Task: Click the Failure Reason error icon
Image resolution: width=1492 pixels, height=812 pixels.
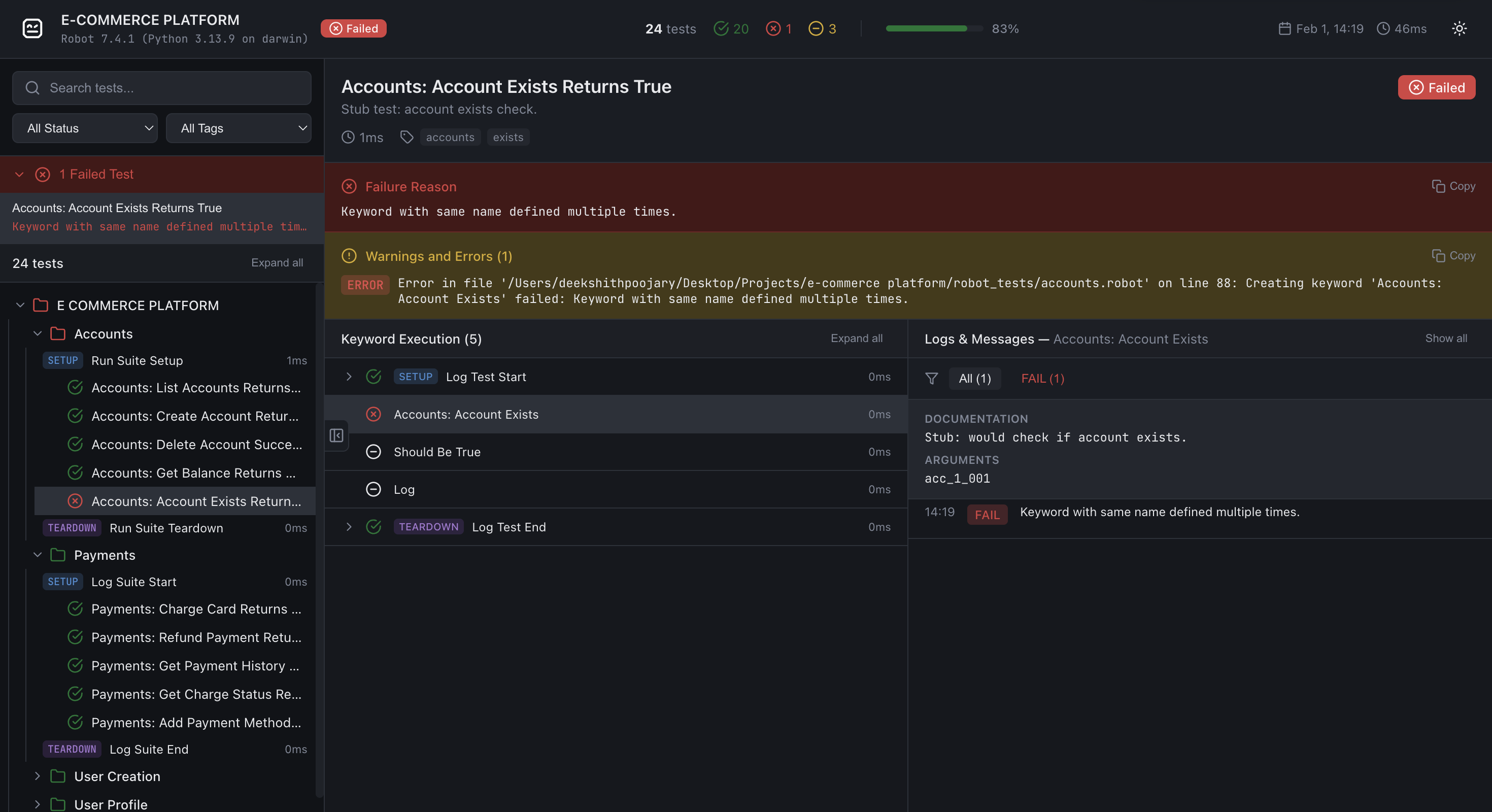Action: point(349,186)
